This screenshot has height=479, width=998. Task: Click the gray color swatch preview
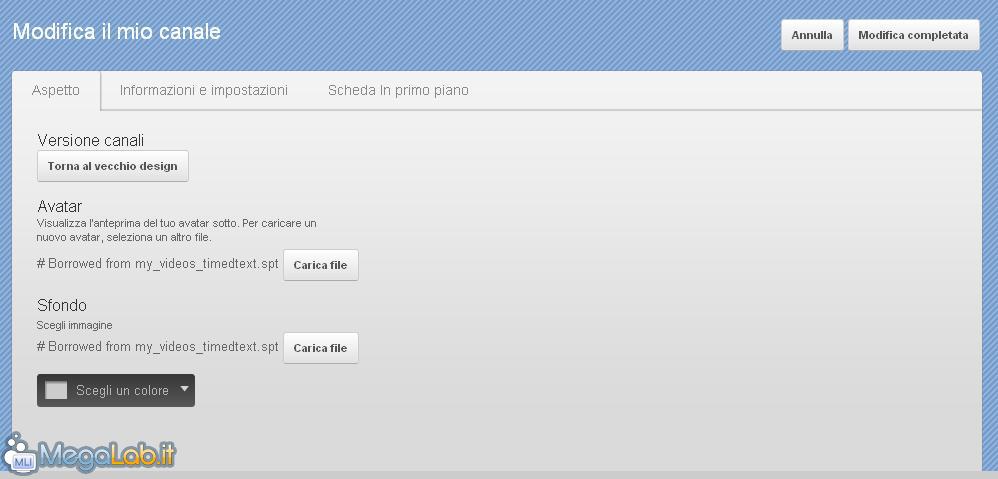click(56, 390)
